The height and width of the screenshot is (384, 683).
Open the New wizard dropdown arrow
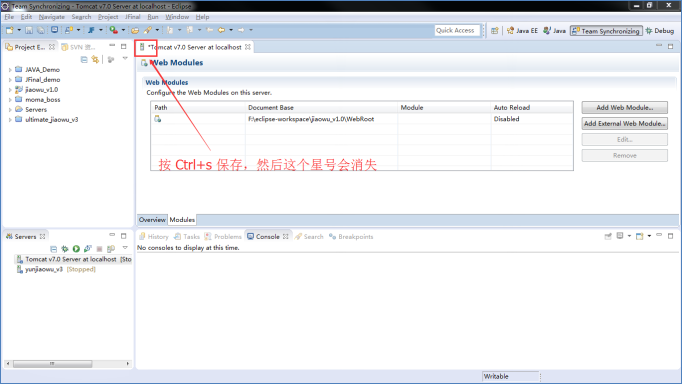[x=19, y=30]
